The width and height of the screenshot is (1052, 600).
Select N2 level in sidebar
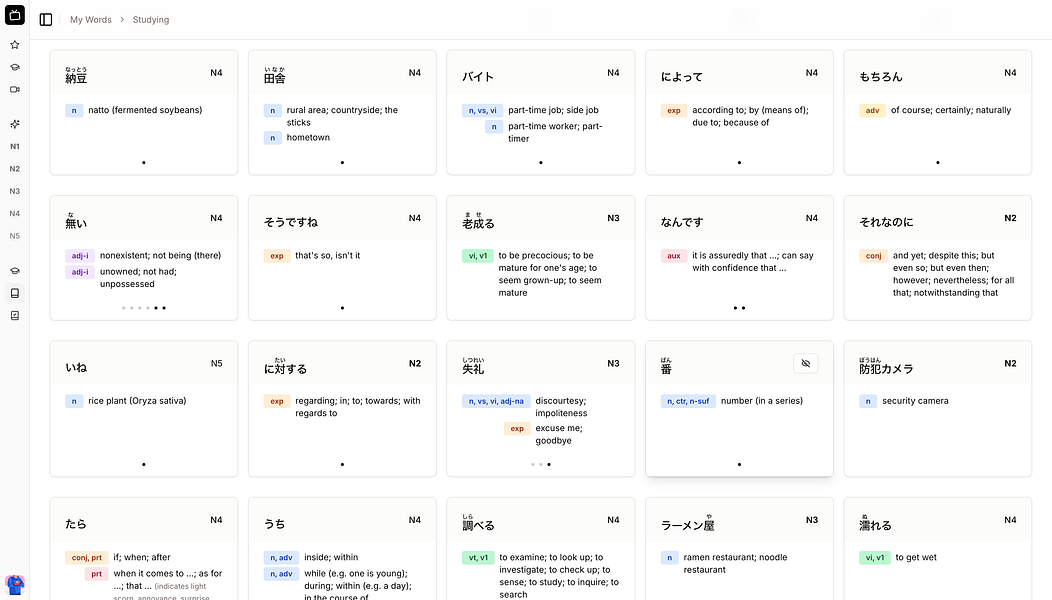[15, 168]
